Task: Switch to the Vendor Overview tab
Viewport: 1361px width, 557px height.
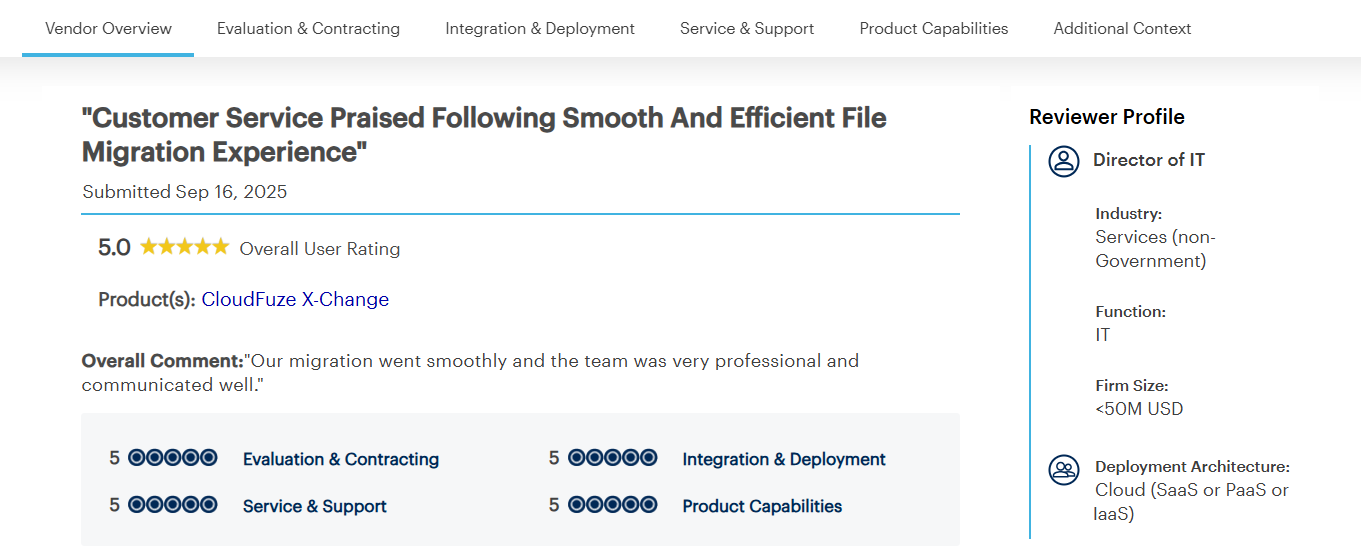Action: (x=108, y=28)
